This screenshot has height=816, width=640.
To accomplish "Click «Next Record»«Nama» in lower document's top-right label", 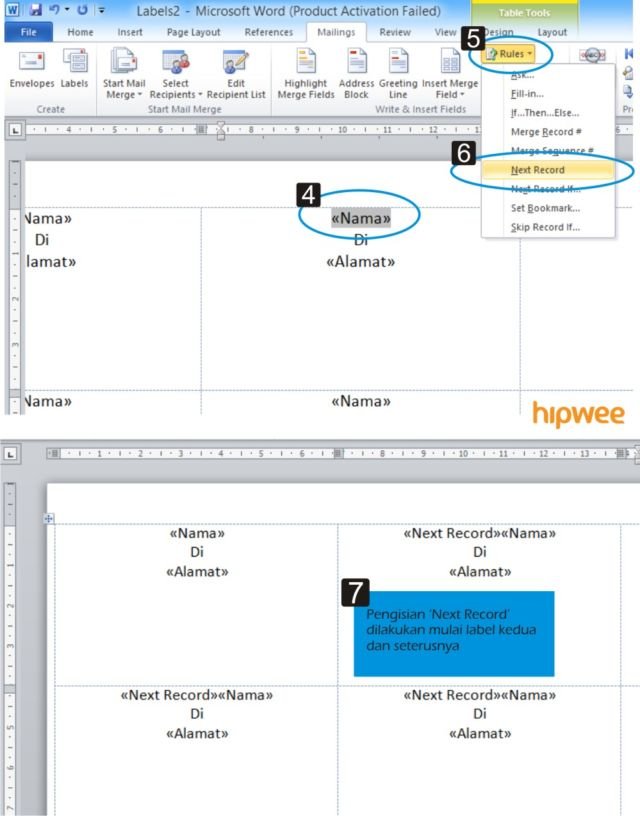I will (x=479, y=533).
